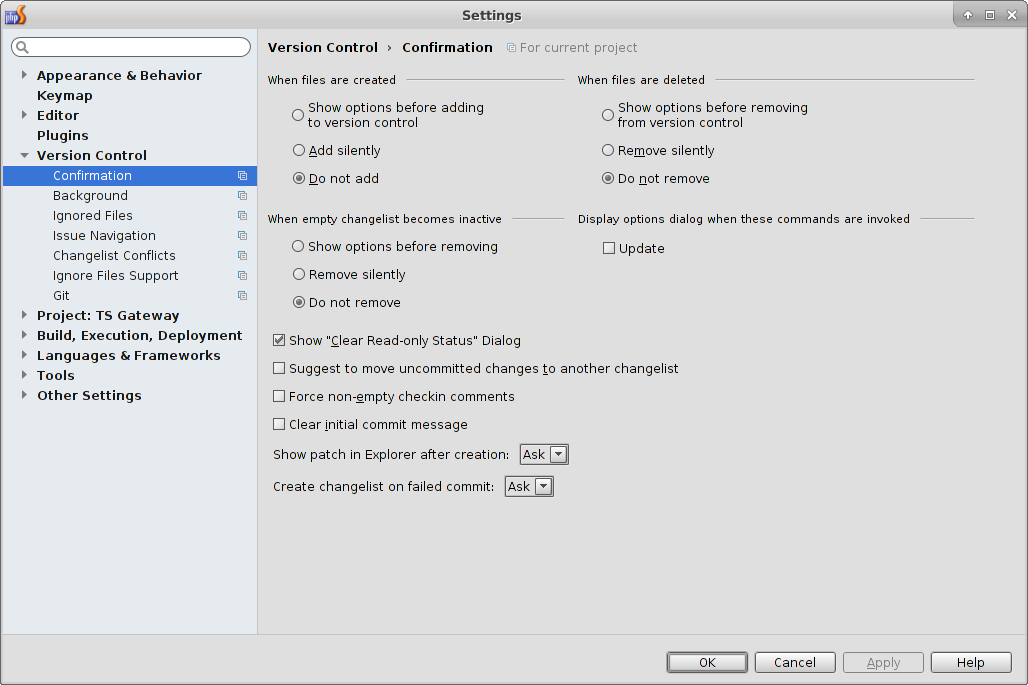The image size is (1028, 685).
Task: Select Changelist Conflicts settings
Action: point(114,256)
